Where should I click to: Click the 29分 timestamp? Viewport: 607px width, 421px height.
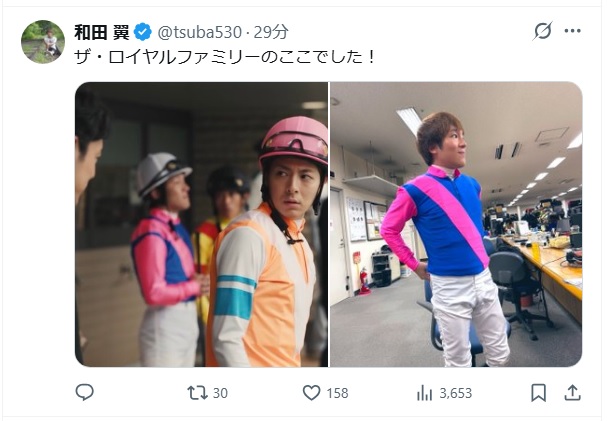271,32
